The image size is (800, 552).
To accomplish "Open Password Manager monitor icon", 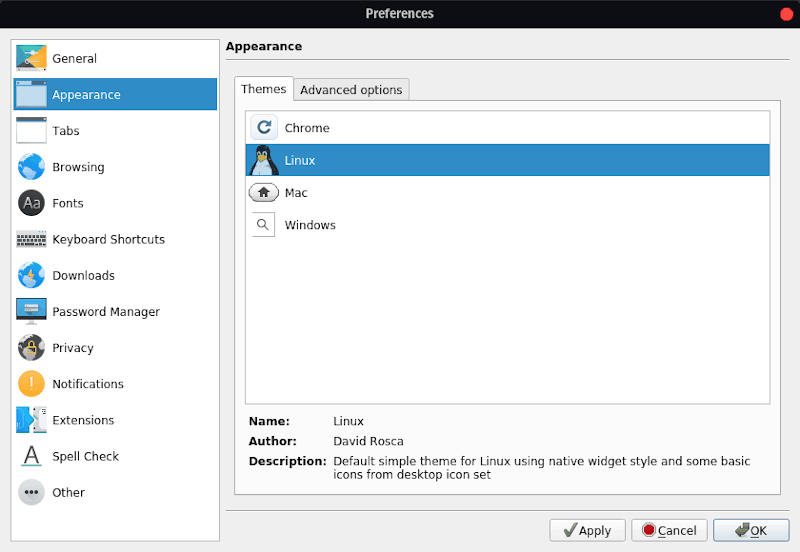I will coord(32,311).
